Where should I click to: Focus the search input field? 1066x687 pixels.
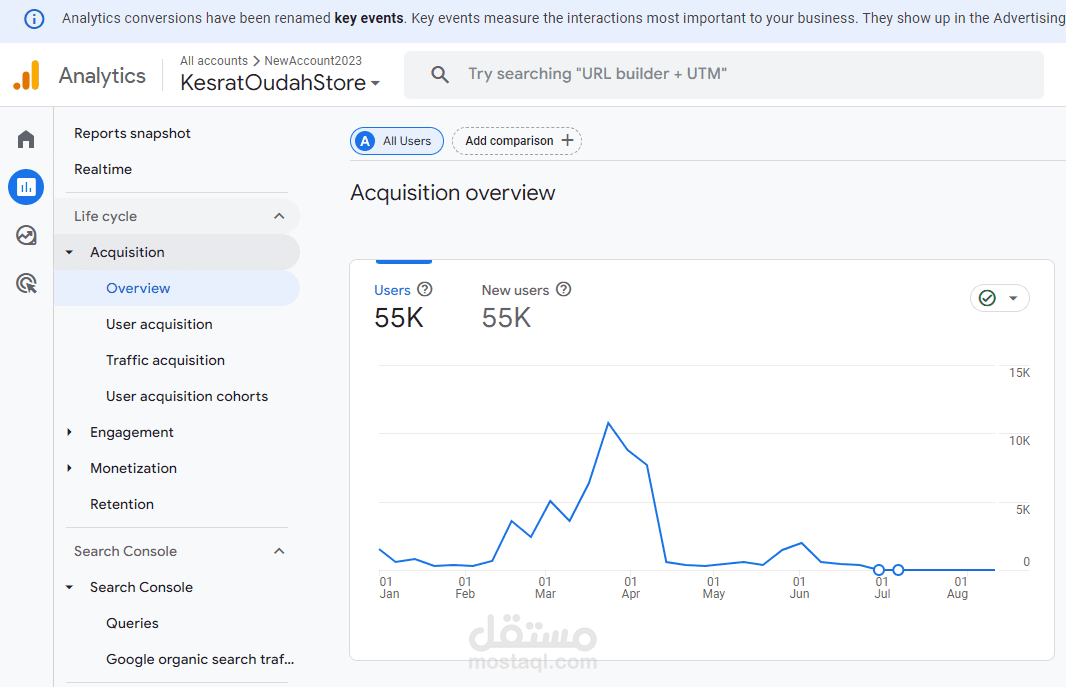point(723,75)
